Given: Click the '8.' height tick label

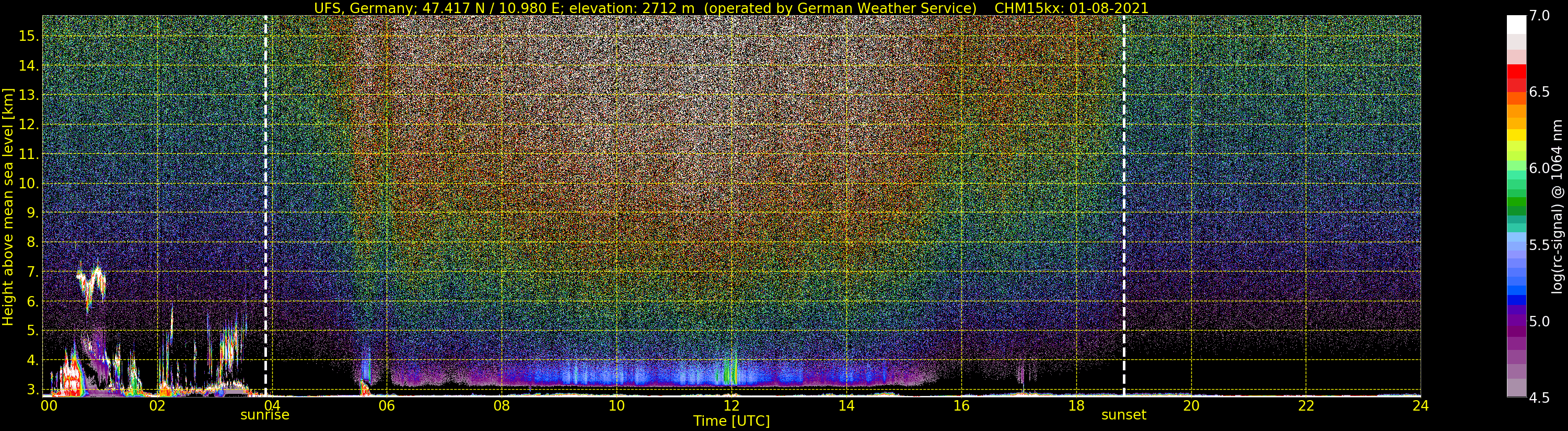Looking at the screenshot, I should (x=33, y=242).
